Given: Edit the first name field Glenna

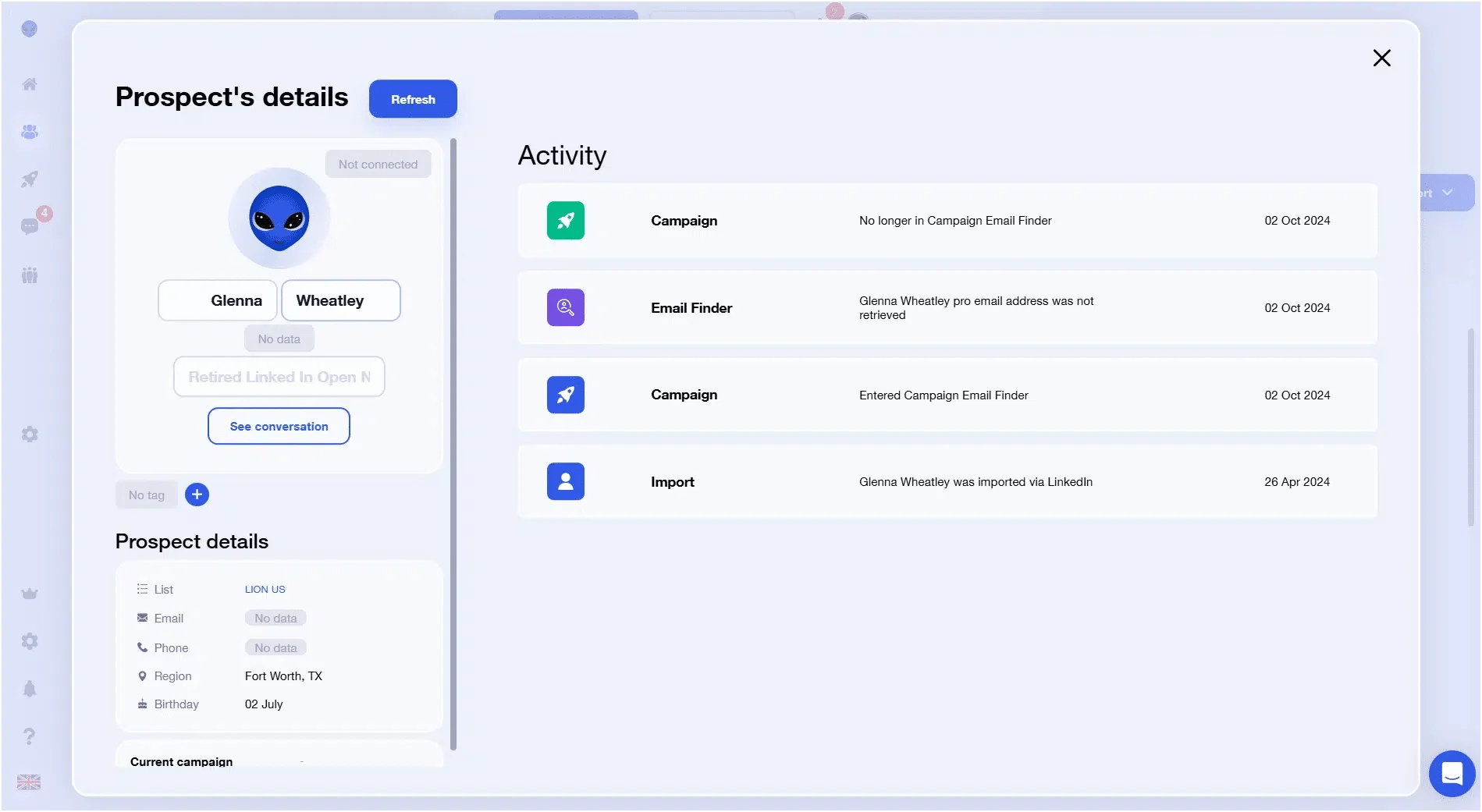Looking at the screenshot, I should tap(218, 300).
